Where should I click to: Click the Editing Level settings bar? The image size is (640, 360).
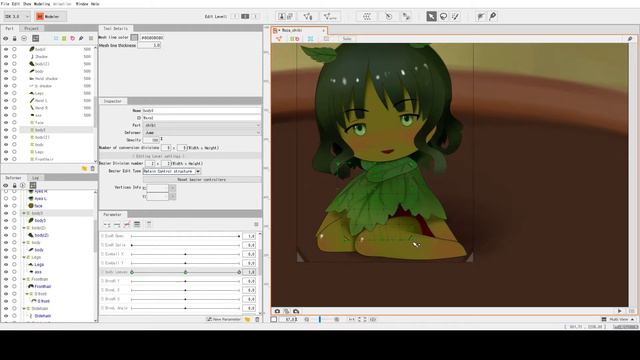coord(180,156)
